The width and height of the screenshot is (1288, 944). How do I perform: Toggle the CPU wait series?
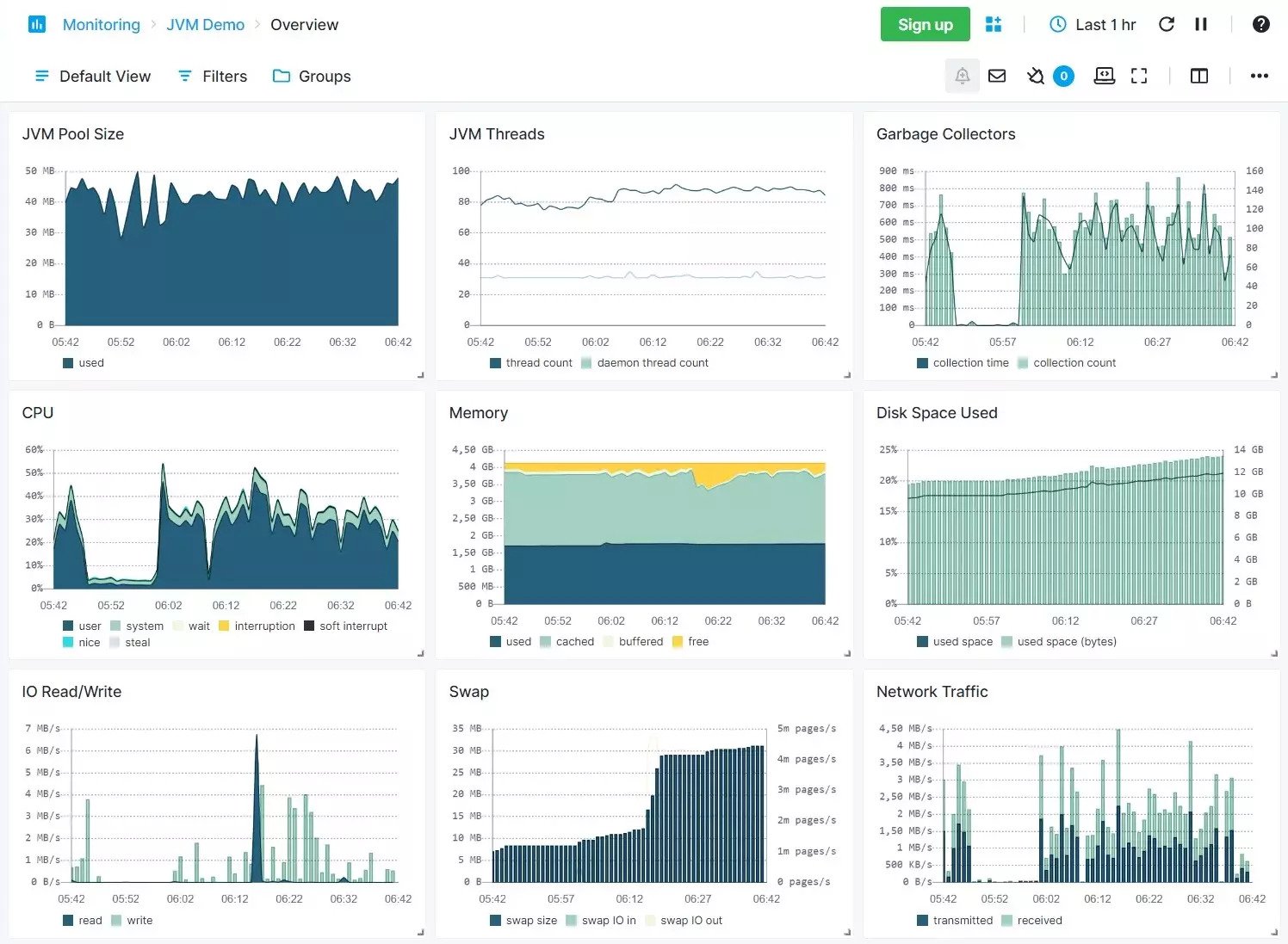191,626
